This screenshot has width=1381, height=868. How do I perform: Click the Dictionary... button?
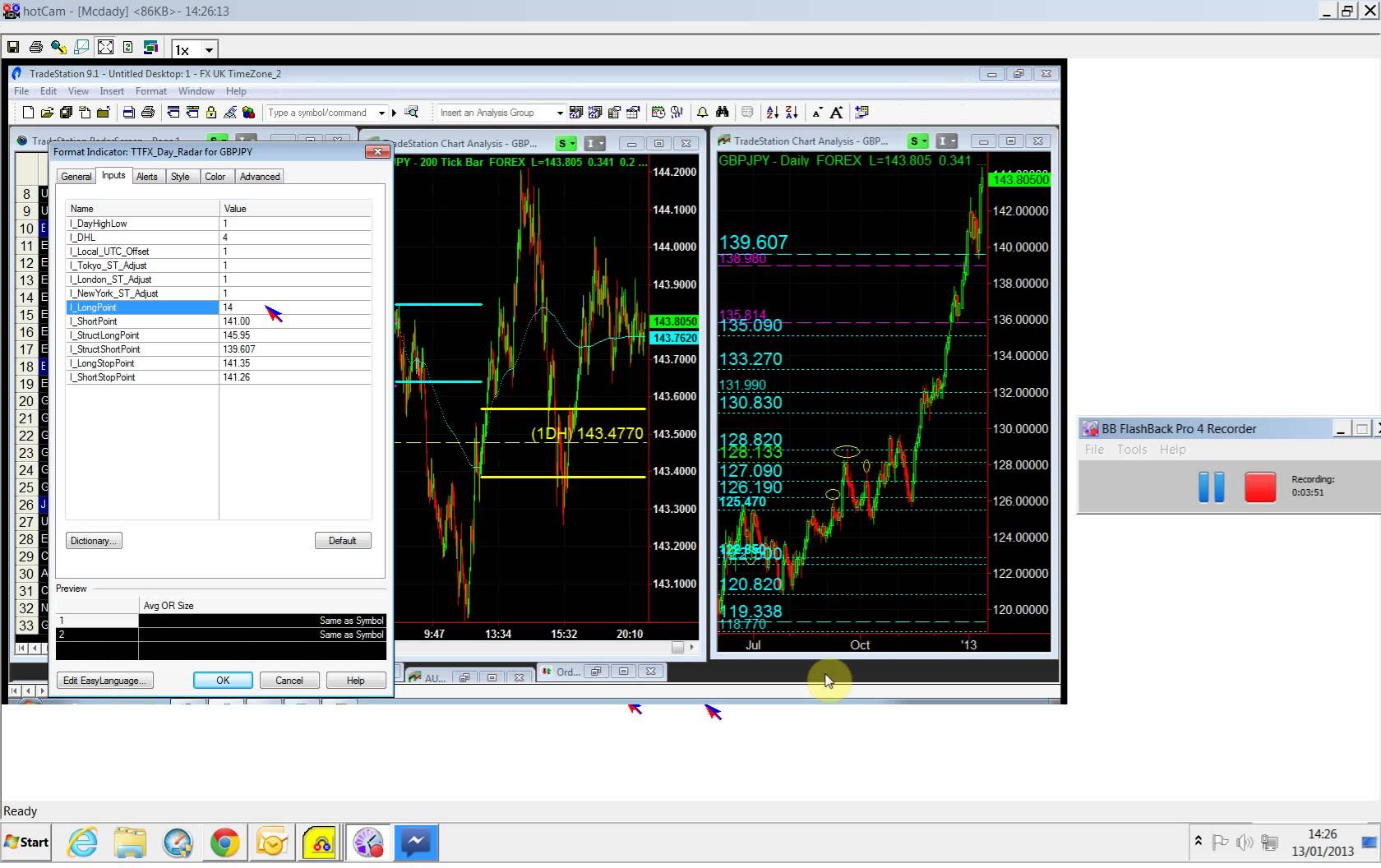pyautogui.click(x=94, y=541)
